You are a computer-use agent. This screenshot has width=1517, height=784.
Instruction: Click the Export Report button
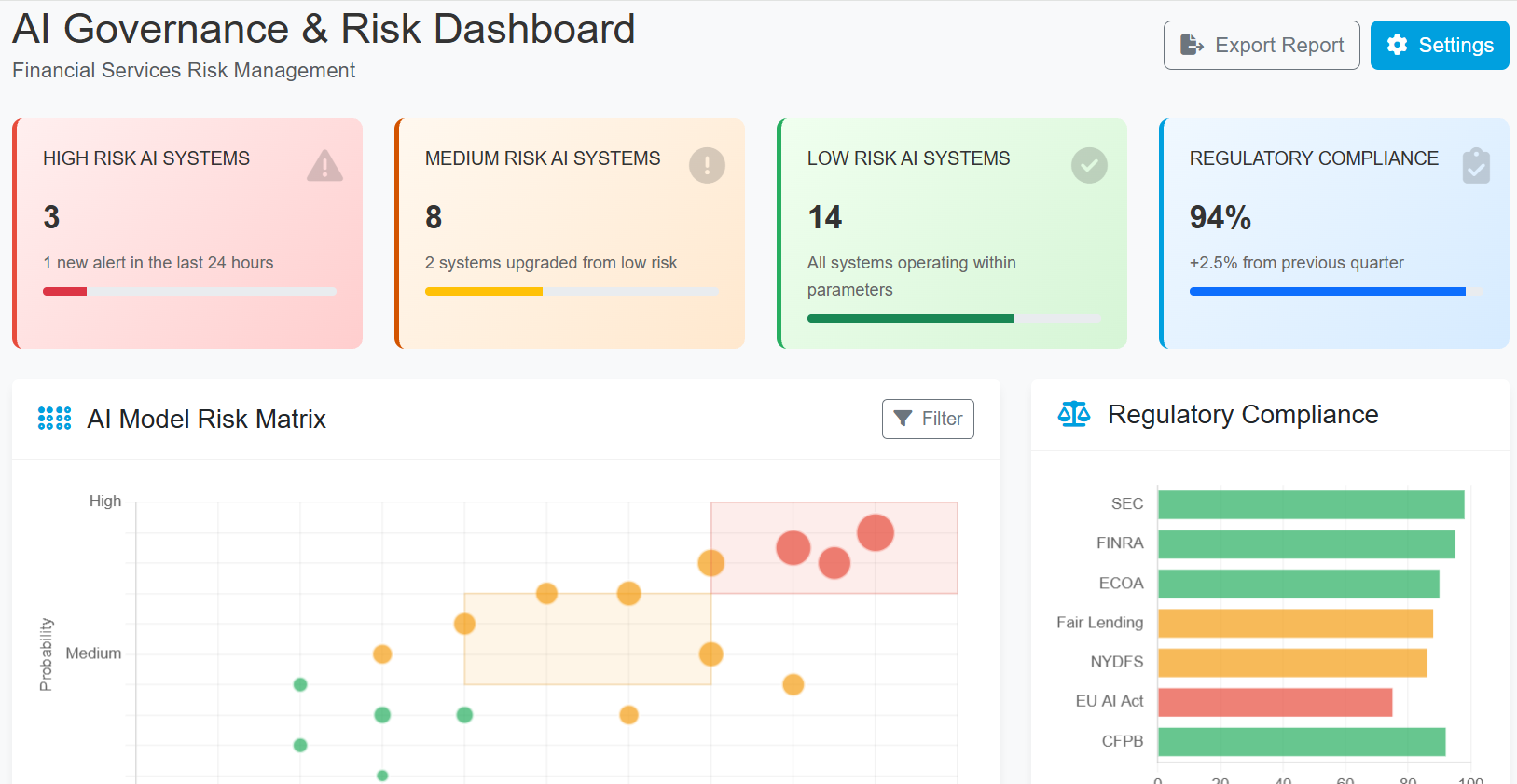tap(1262, 45)
